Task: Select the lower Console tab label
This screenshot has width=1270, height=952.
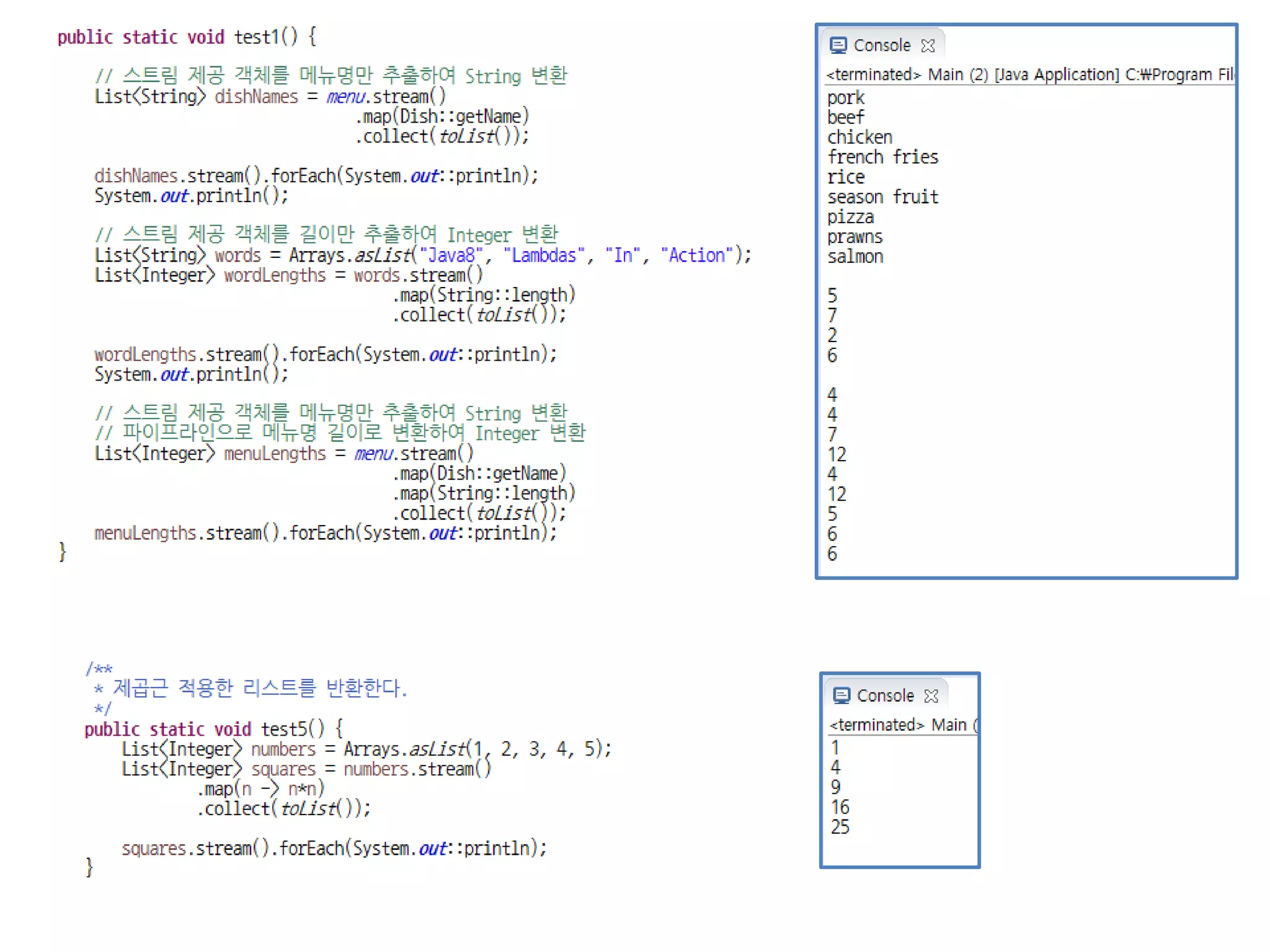Action: (x=885, y=695)
